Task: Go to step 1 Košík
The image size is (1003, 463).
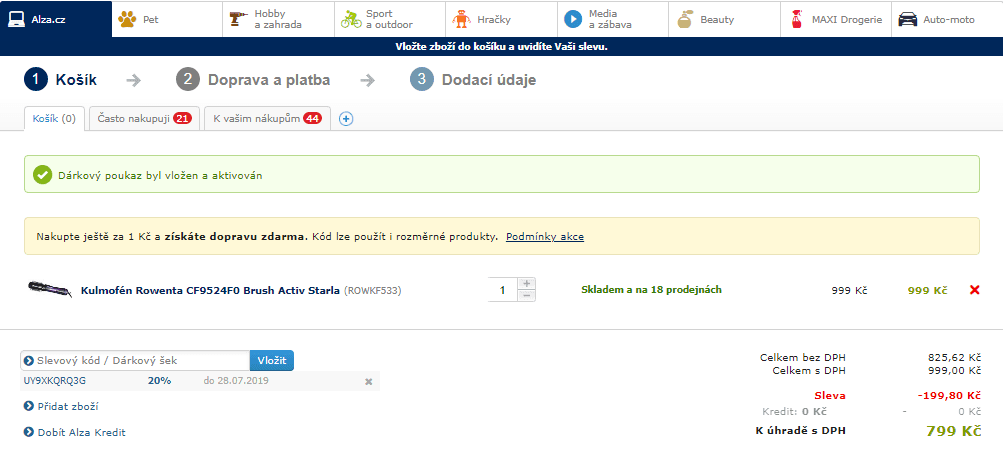Action: pos(61,80)
